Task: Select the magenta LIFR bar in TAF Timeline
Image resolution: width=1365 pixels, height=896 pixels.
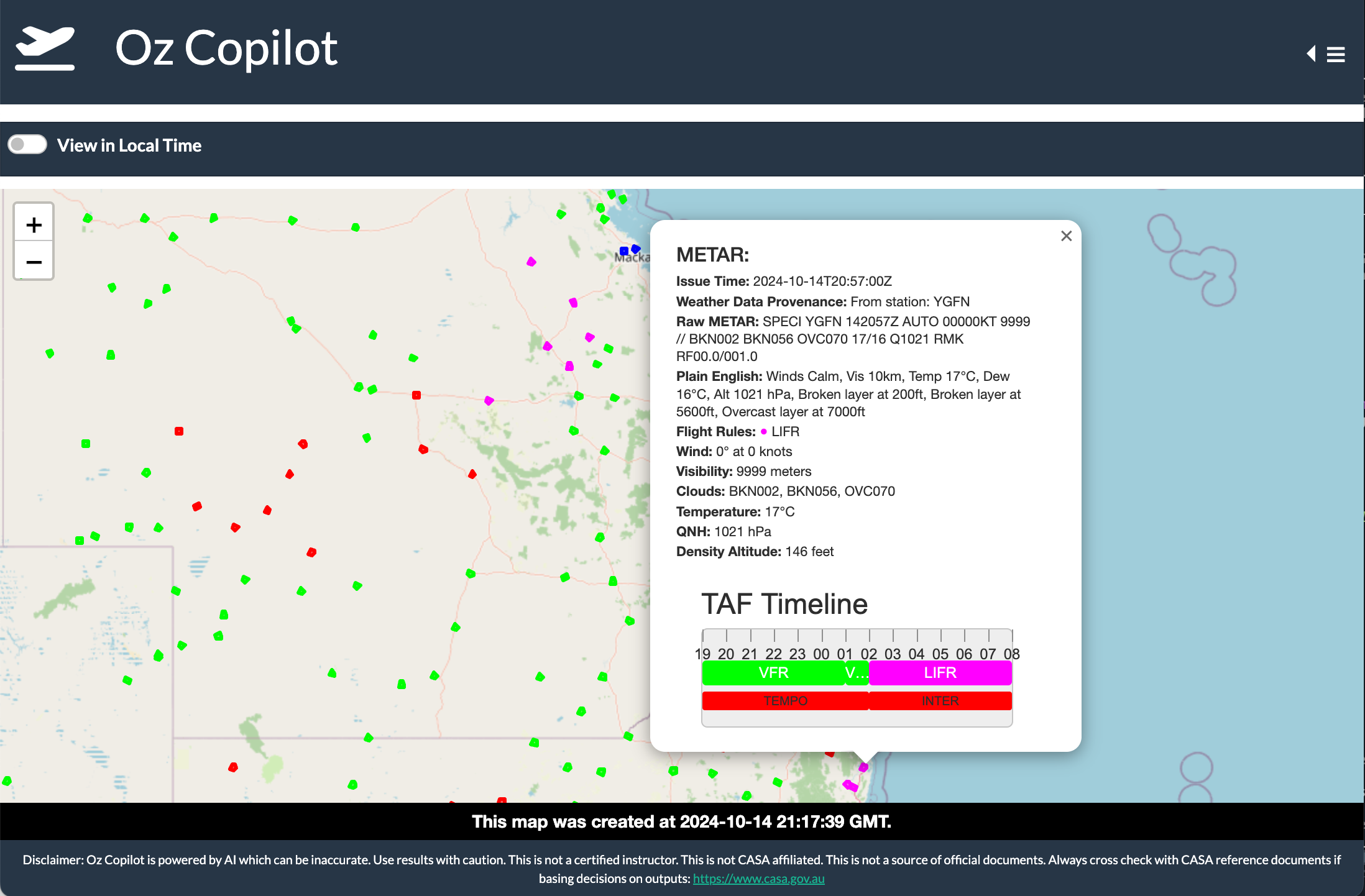Action: click(x=940, y=673)
